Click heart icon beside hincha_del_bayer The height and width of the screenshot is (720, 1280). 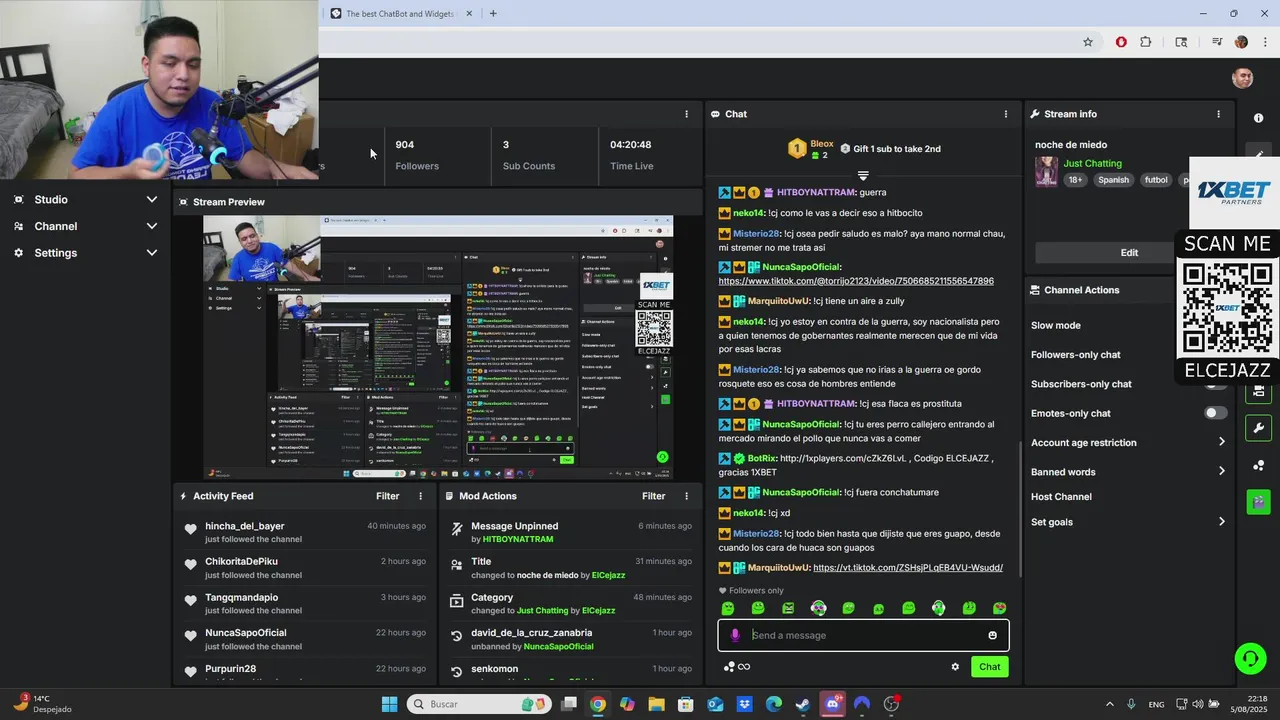coord(191,529)
